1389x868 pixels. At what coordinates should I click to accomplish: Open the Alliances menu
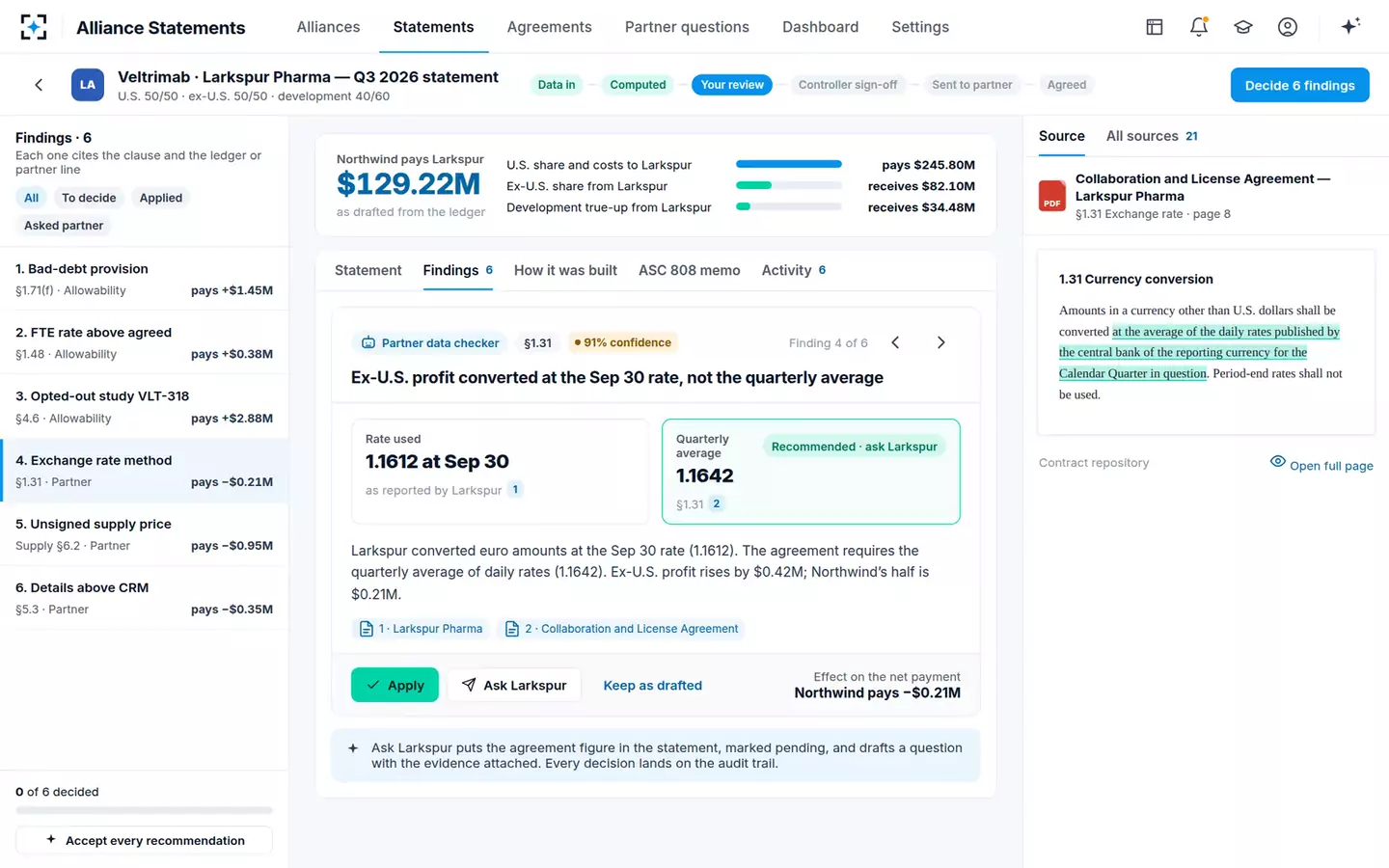click(328, 27)
